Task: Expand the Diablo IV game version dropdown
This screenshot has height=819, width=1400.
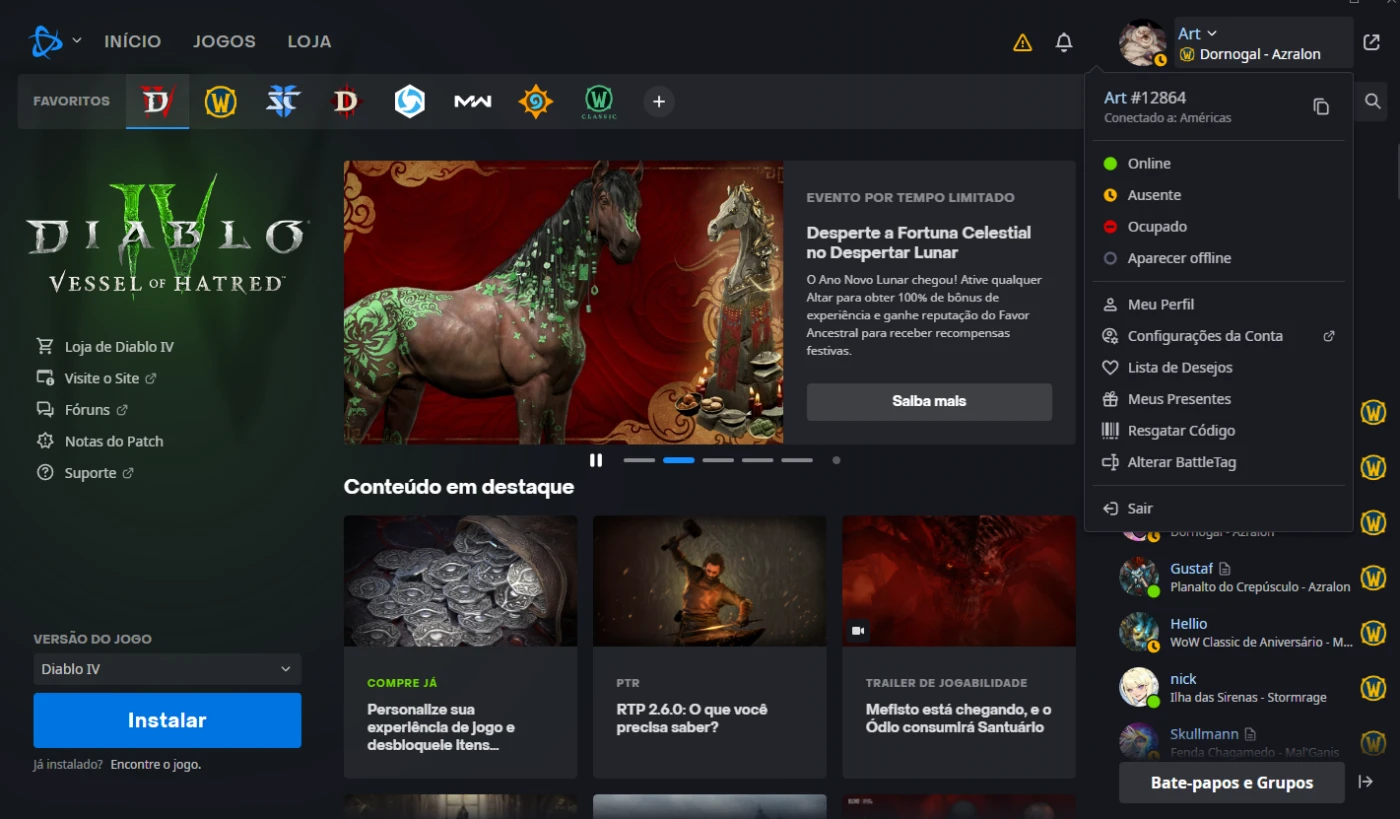Action: (167, 669)
